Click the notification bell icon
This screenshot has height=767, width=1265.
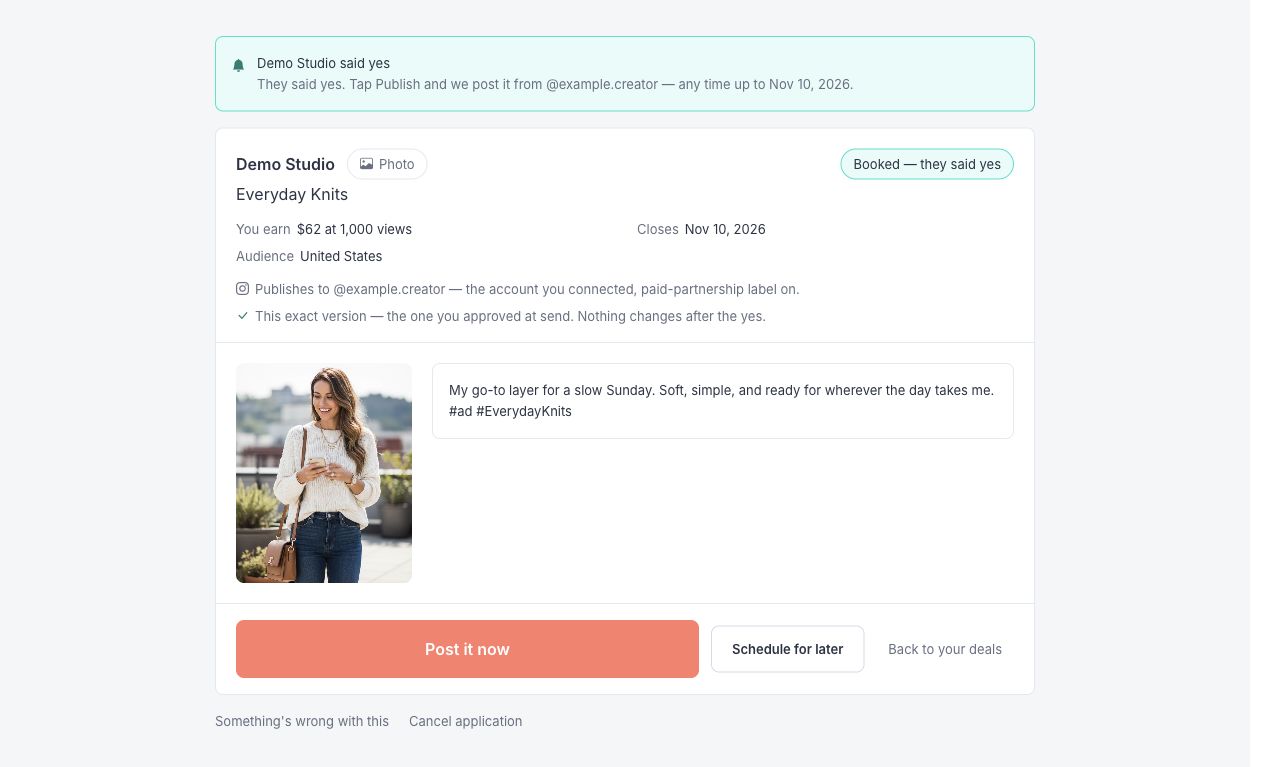click(x=238, y=65)
